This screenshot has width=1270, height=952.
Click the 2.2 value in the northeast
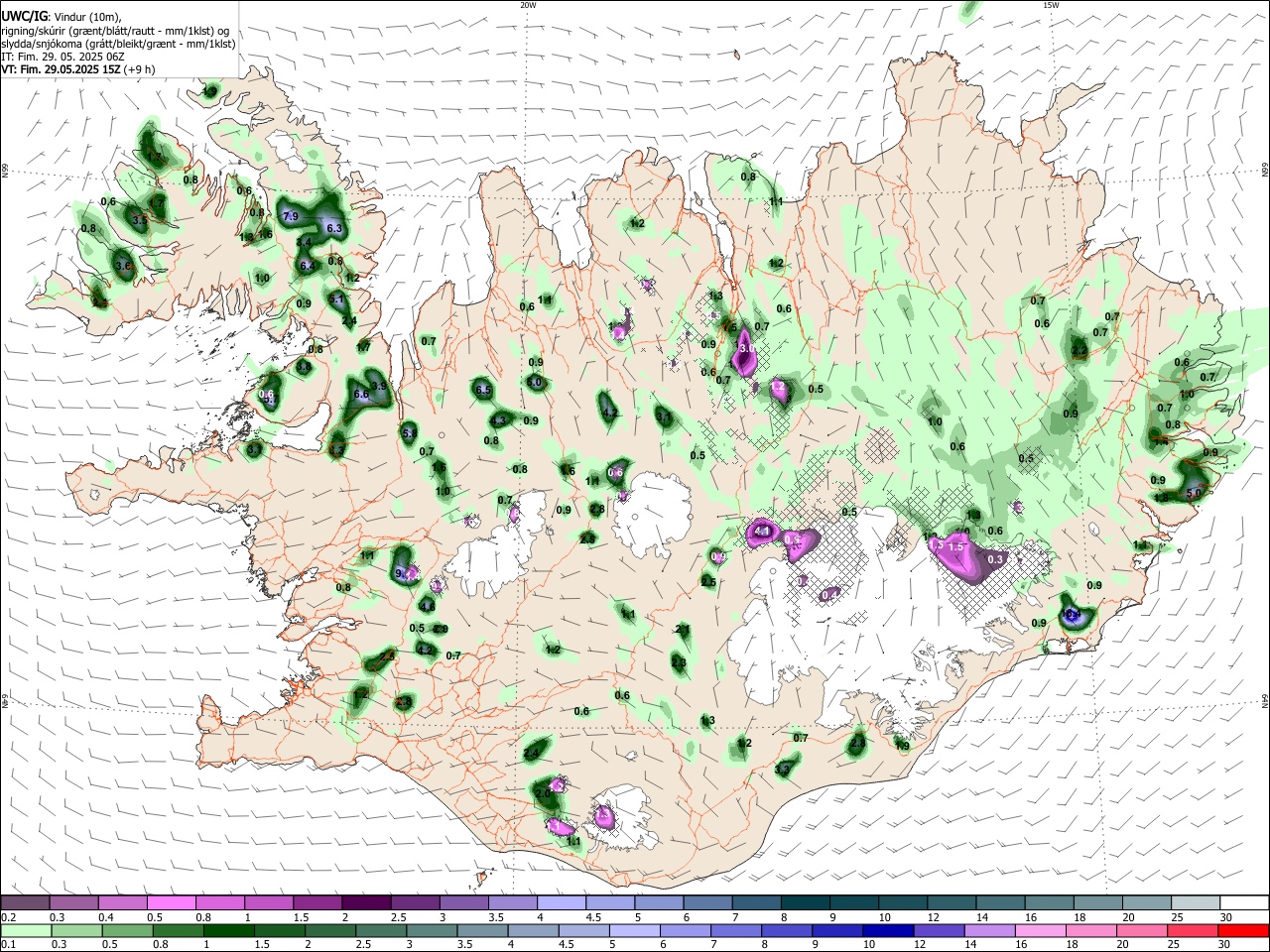coord(1079,352)
